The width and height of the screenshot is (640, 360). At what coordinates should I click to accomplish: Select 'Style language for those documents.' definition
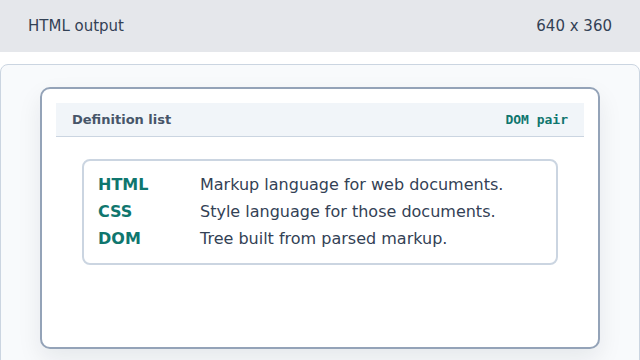347,211
